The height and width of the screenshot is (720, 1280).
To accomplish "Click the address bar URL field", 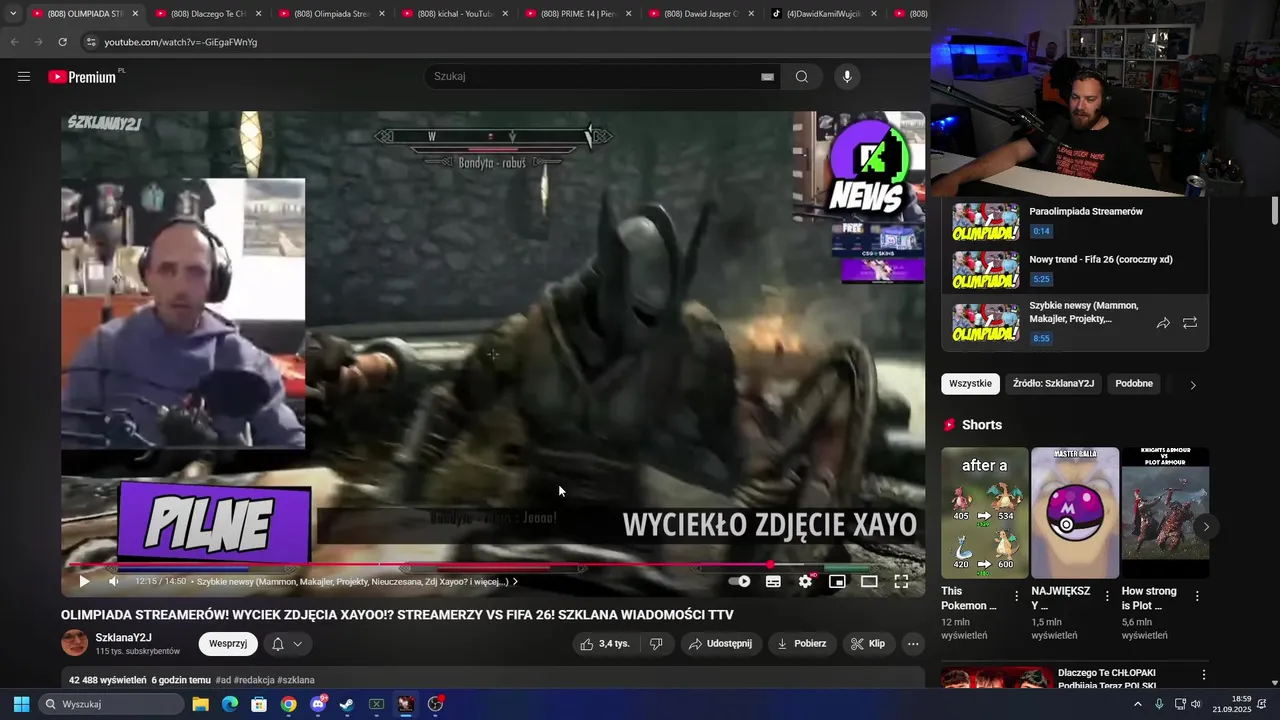I will 500,42.
